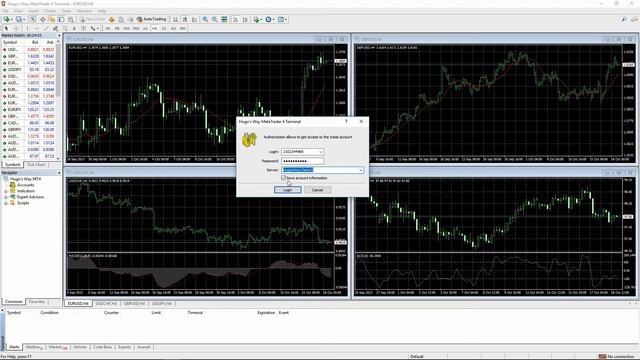Open the Mailbox tab in Terminal
640x360 pixels.
pyautogui.click(x=33, y=347)
